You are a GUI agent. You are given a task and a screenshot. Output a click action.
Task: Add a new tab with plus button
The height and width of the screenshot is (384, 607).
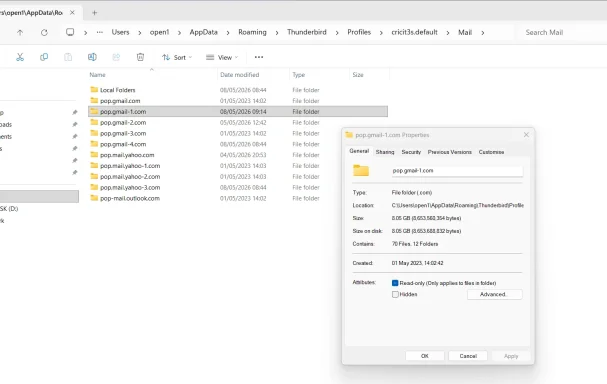click(94, 13)
